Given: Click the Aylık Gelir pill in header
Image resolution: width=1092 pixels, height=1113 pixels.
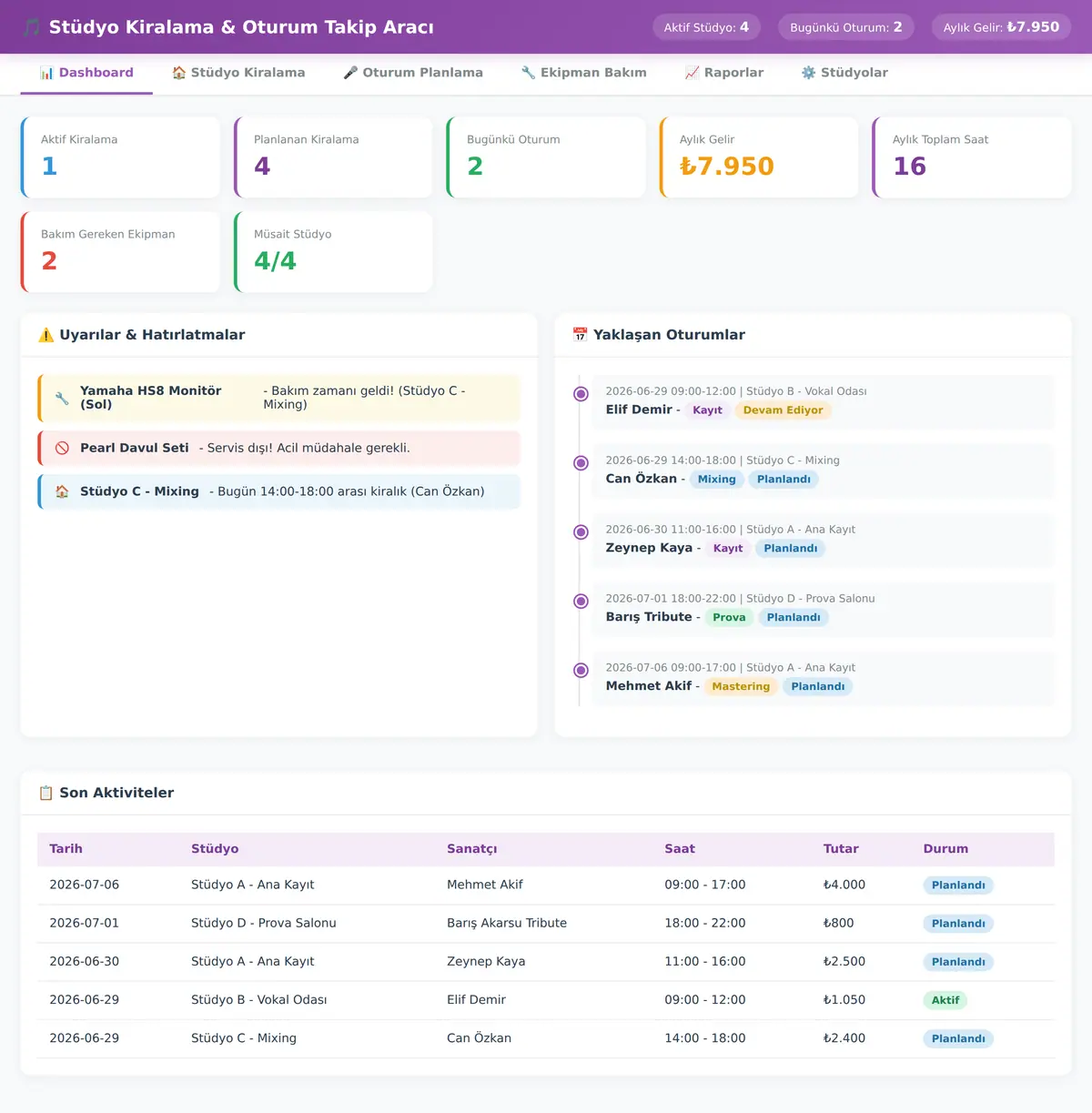Looking at the screenshot, I should point(1001,27).
